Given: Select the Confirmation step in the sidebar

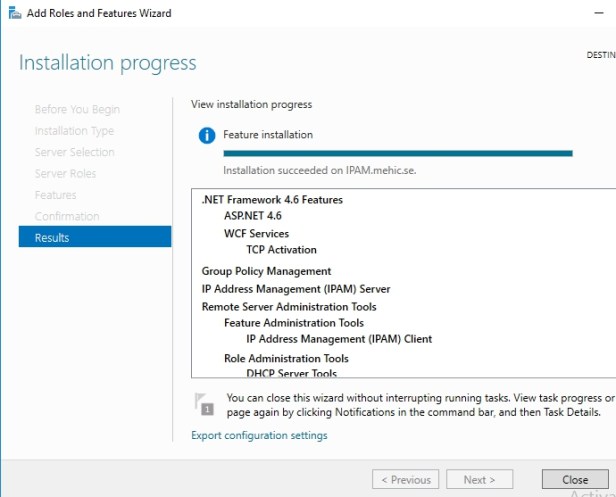Looking at the screenshot, I should tap(67, 216).
